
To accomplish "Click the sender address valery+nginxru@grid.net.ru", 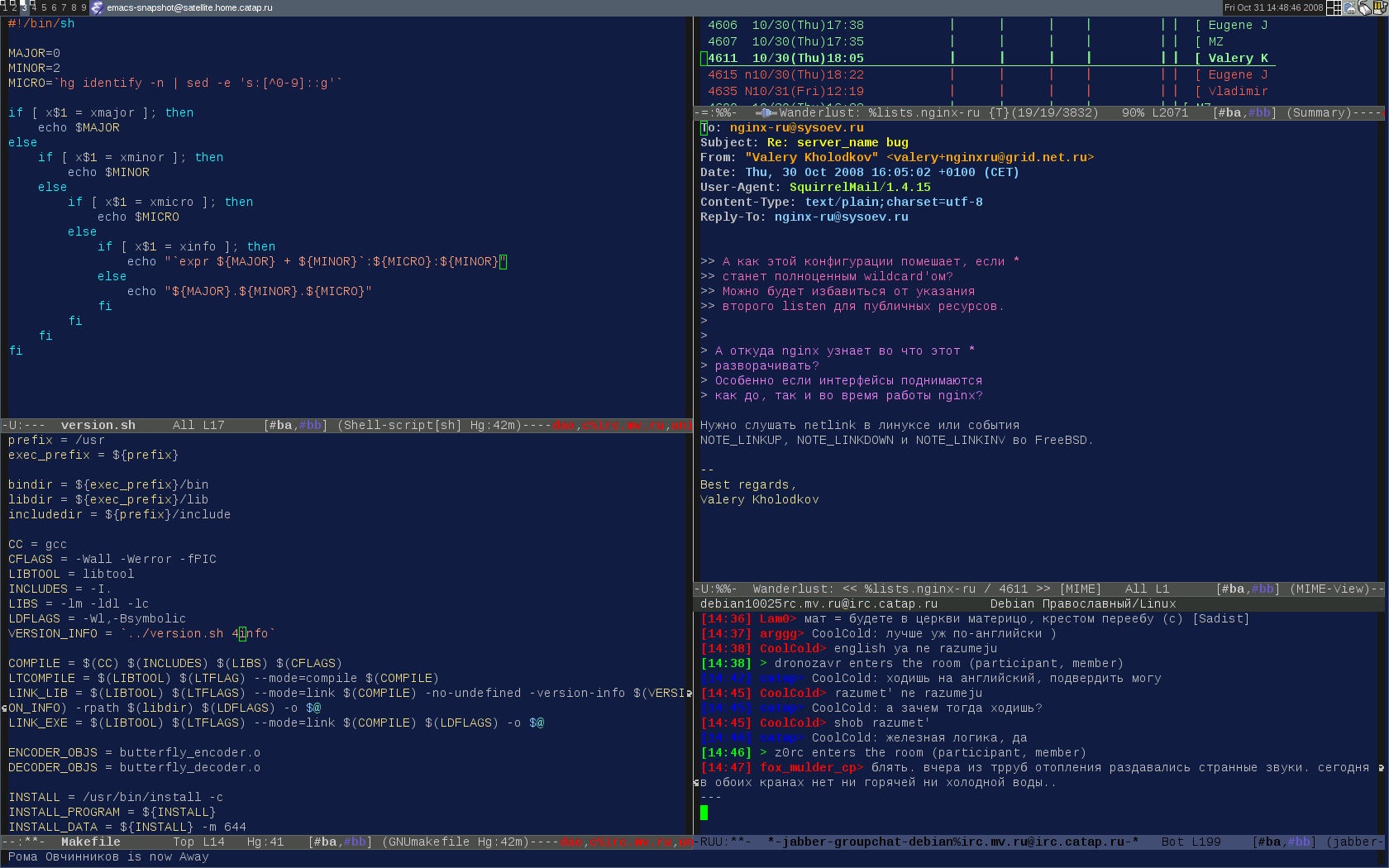I will point(990,158).
